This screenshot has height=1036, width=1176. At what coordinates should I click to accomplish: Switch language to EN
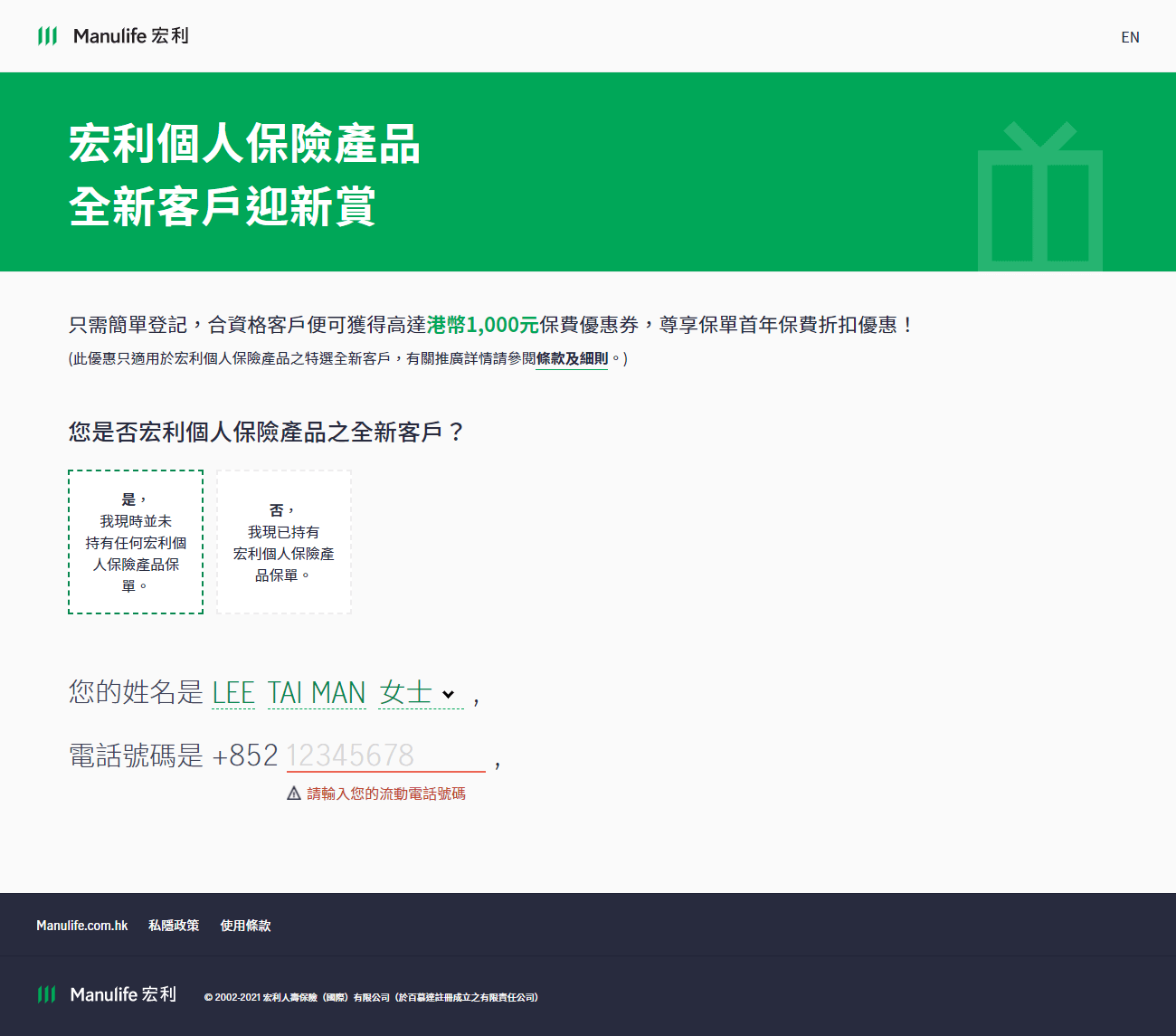[1130, 37]
